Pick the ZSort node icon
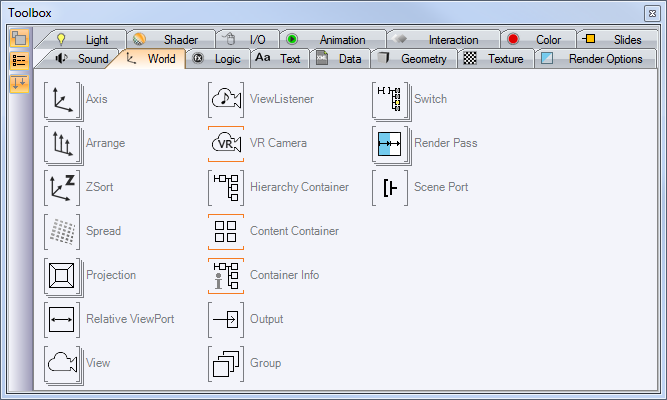Screen dimensions: 667x400 62,188
